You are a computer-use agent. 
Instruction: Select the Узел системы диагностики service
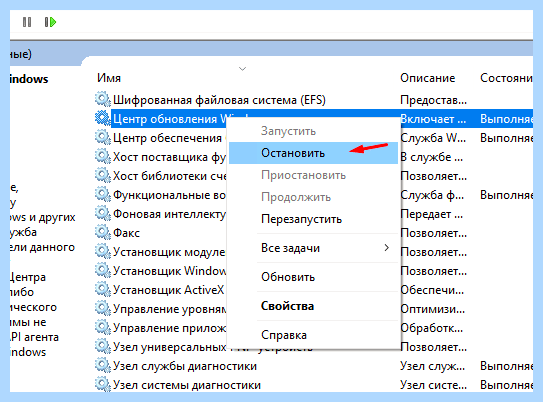pyautogui.click(x=187, y=385)
